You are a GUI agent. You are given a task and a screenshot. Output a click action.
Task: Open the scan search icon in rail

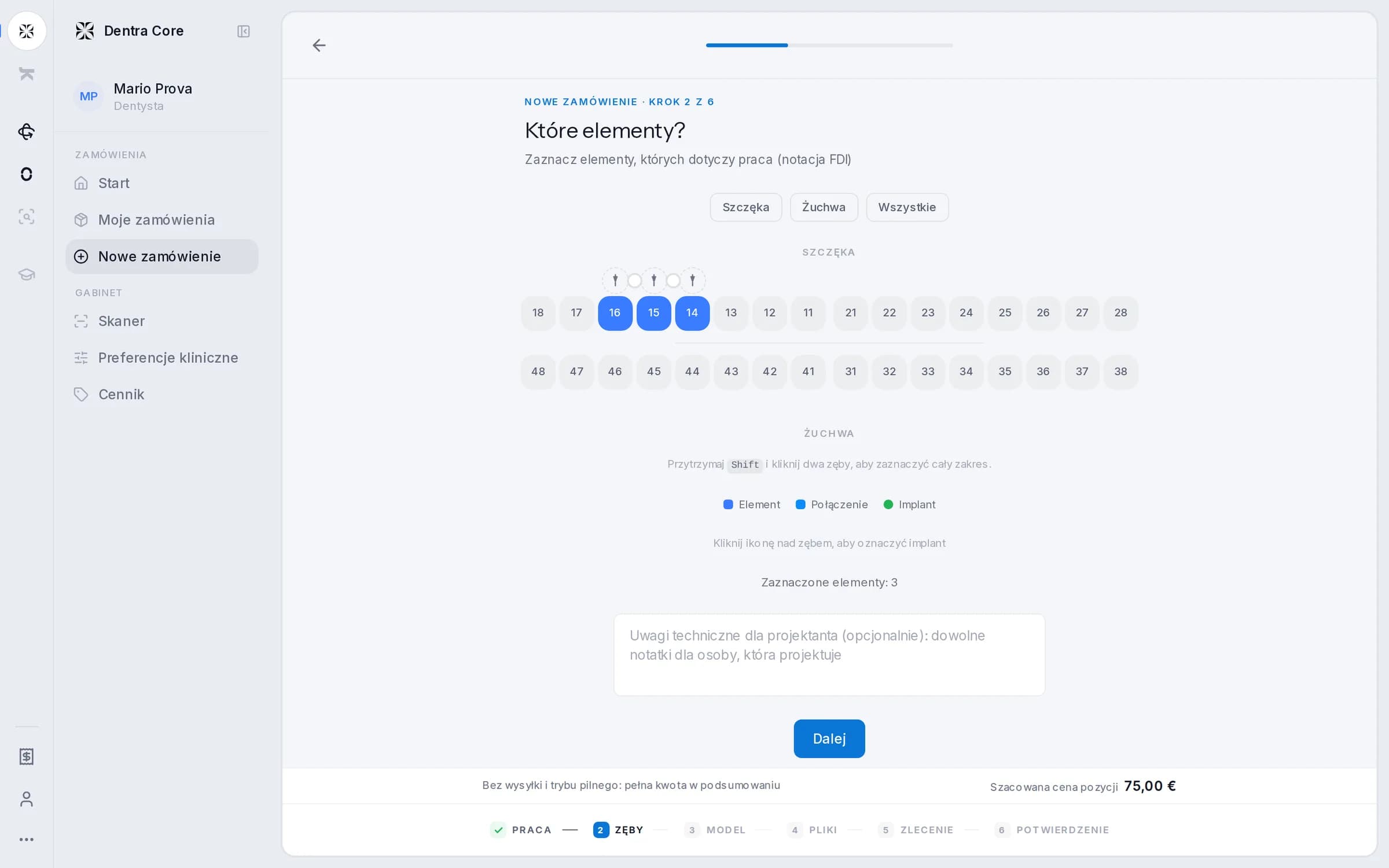[x=27, y=217]
